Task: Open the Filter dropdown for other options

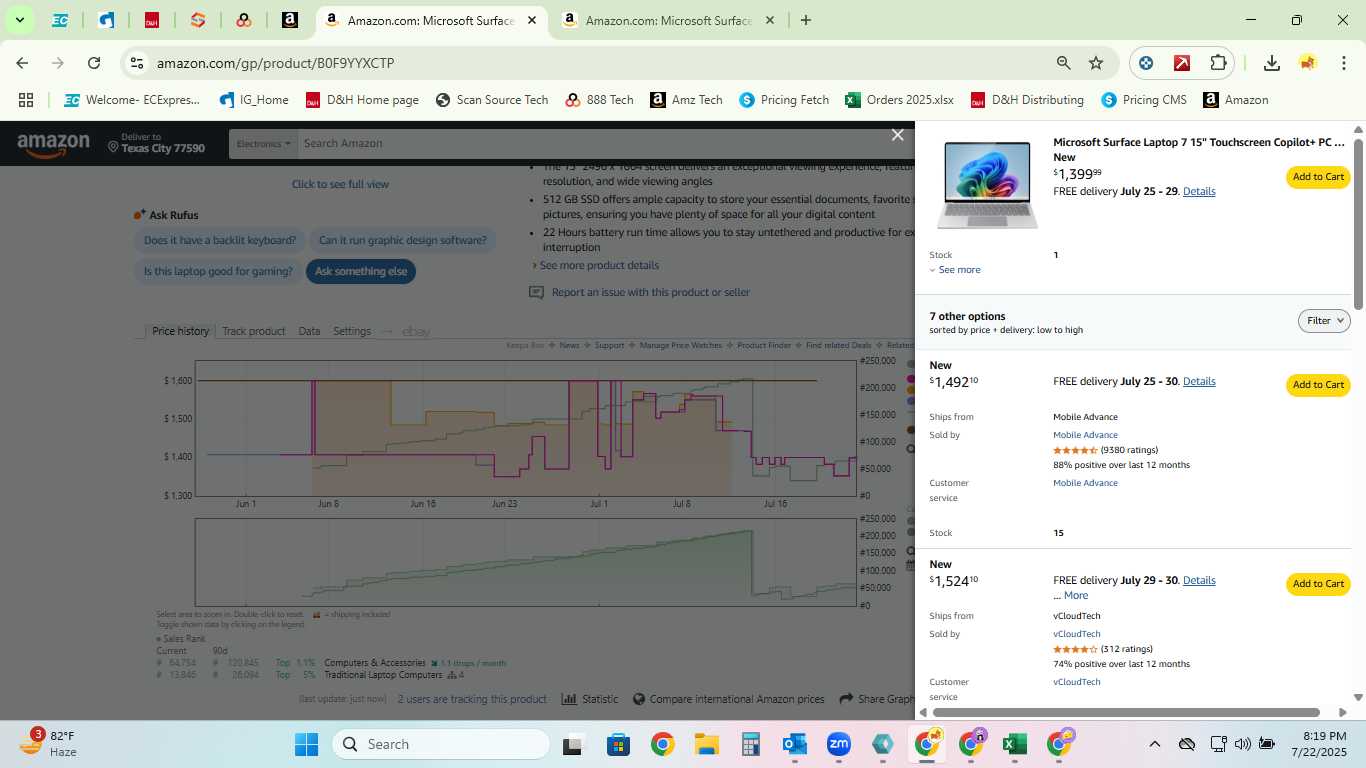Action: coord(1324,321)
